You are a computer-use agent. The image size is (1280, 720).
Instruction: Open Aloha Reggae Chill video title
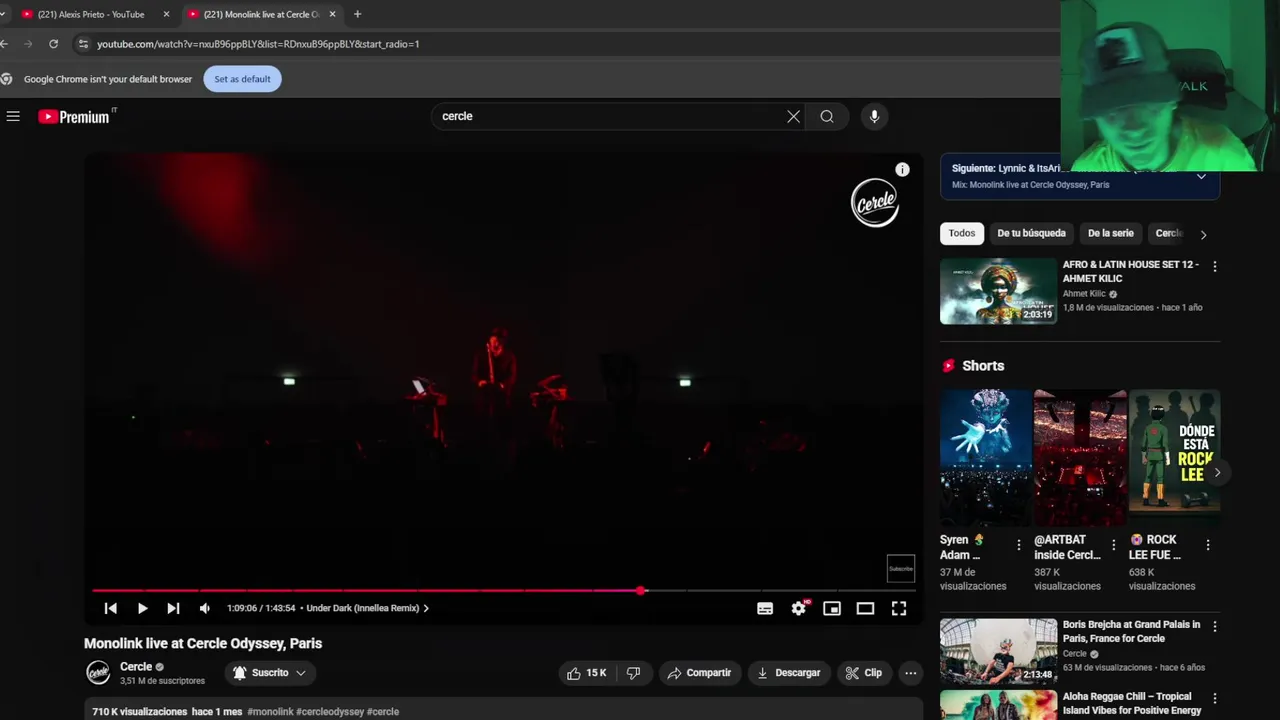(x=1131, y=703)
